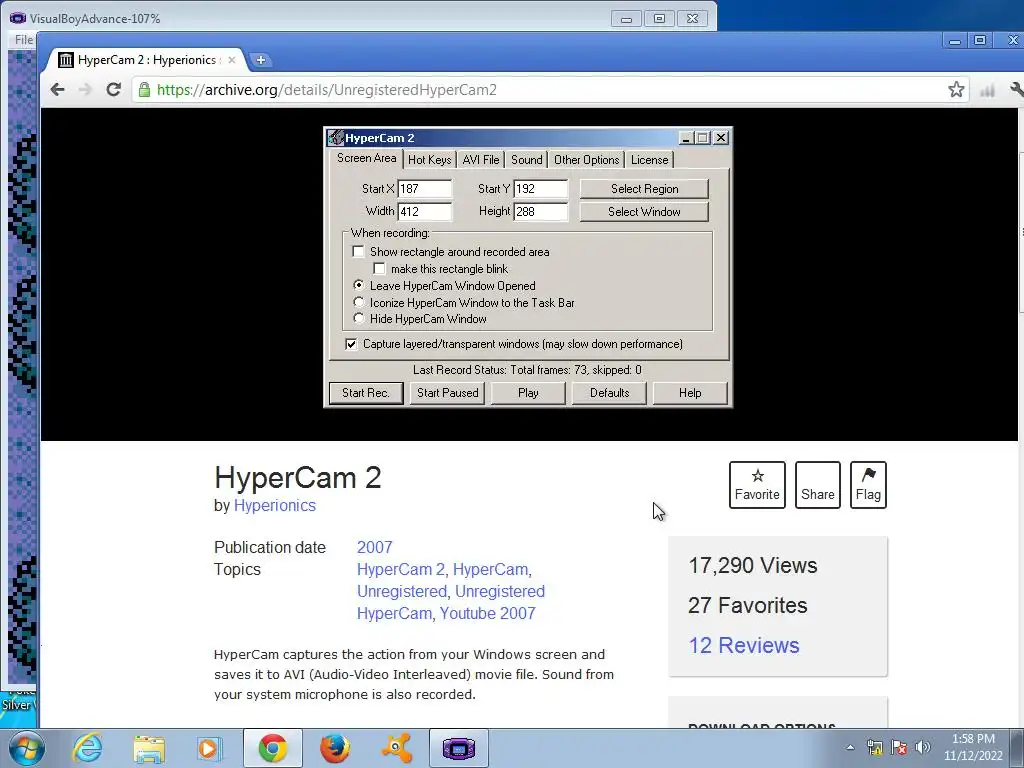Screen dimensions: 1024x768
Task: Click the Play button in HyperCam
Action: (x=528, y=392)
